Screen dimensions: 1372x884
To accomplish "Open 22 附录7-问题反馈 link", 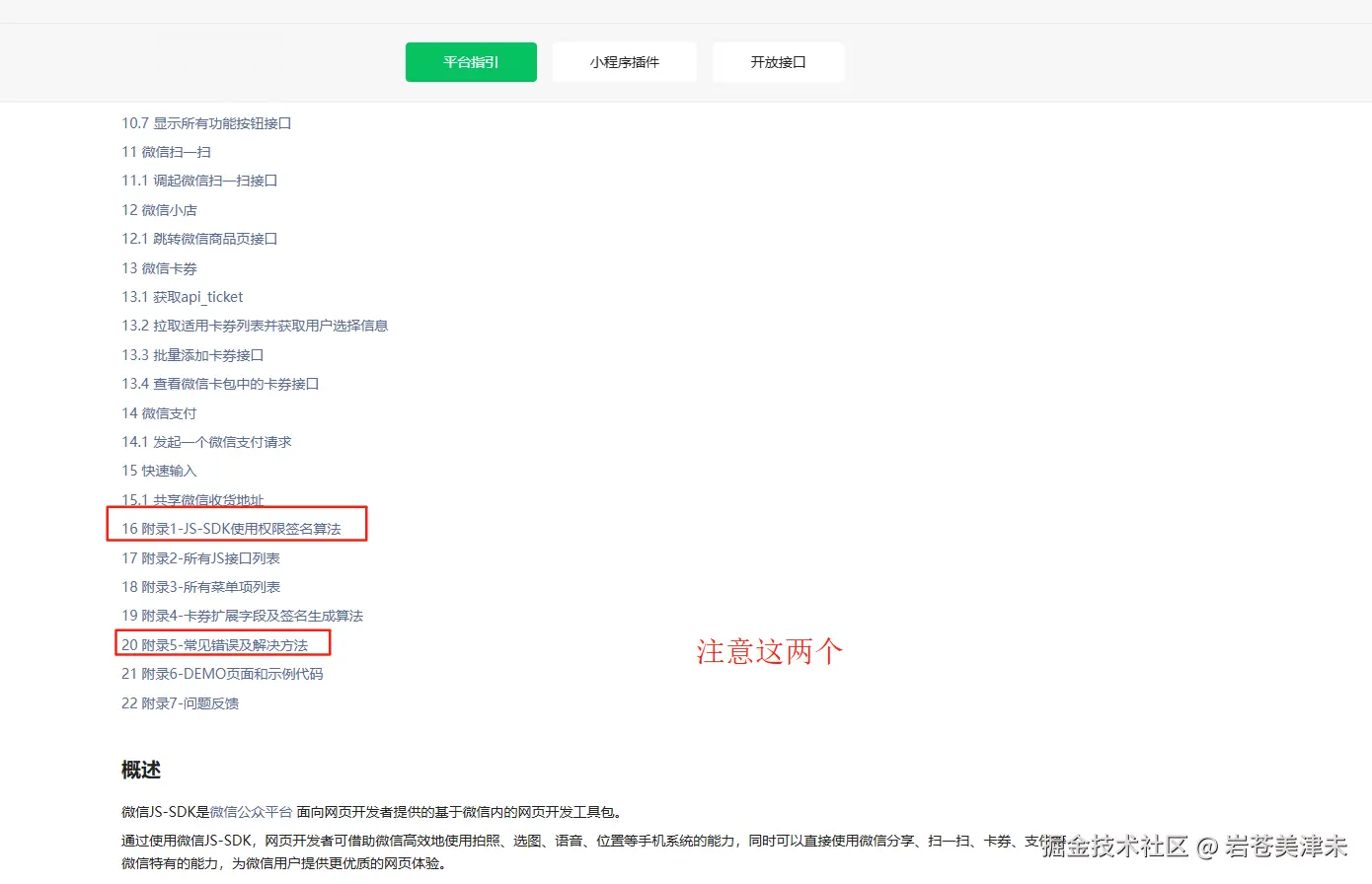I will [180, 703].
